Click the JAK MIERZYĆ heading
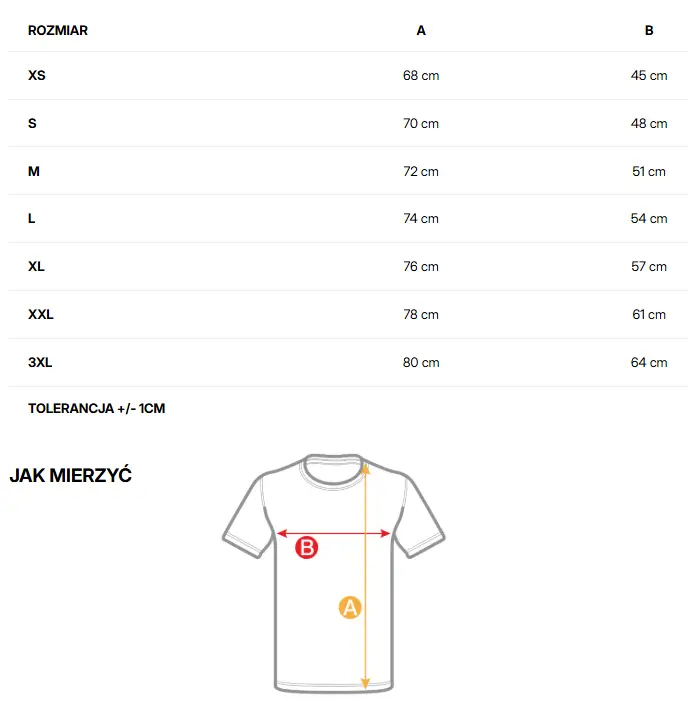This screenshot has height=701, width=688. tap(71, 476)
